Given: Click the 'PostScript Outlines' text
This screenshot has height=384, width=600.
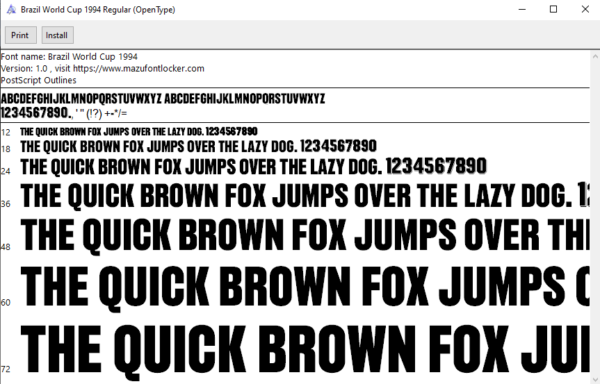Looking at the screenshot, I should pyautogui.click(x=39, y=80).
